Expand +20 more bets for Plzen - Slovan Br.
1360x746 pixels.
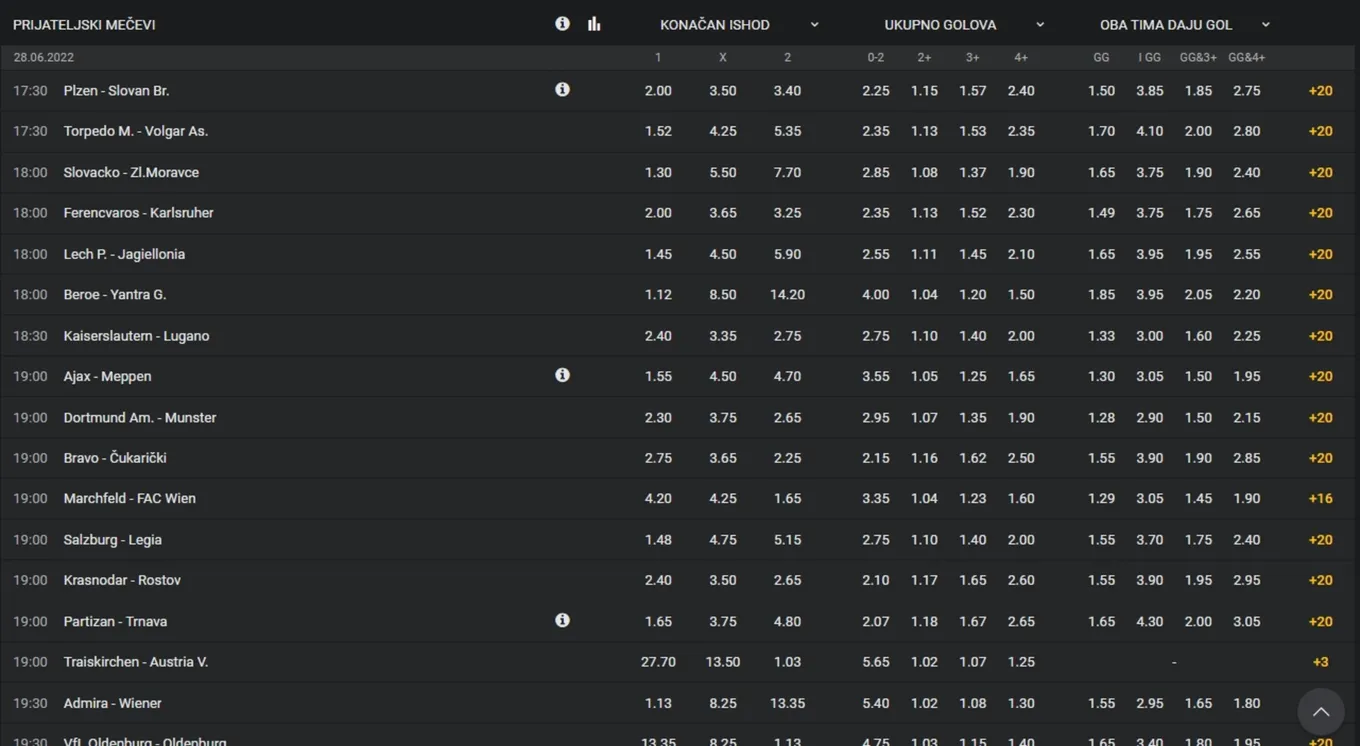pos(1320,91)
